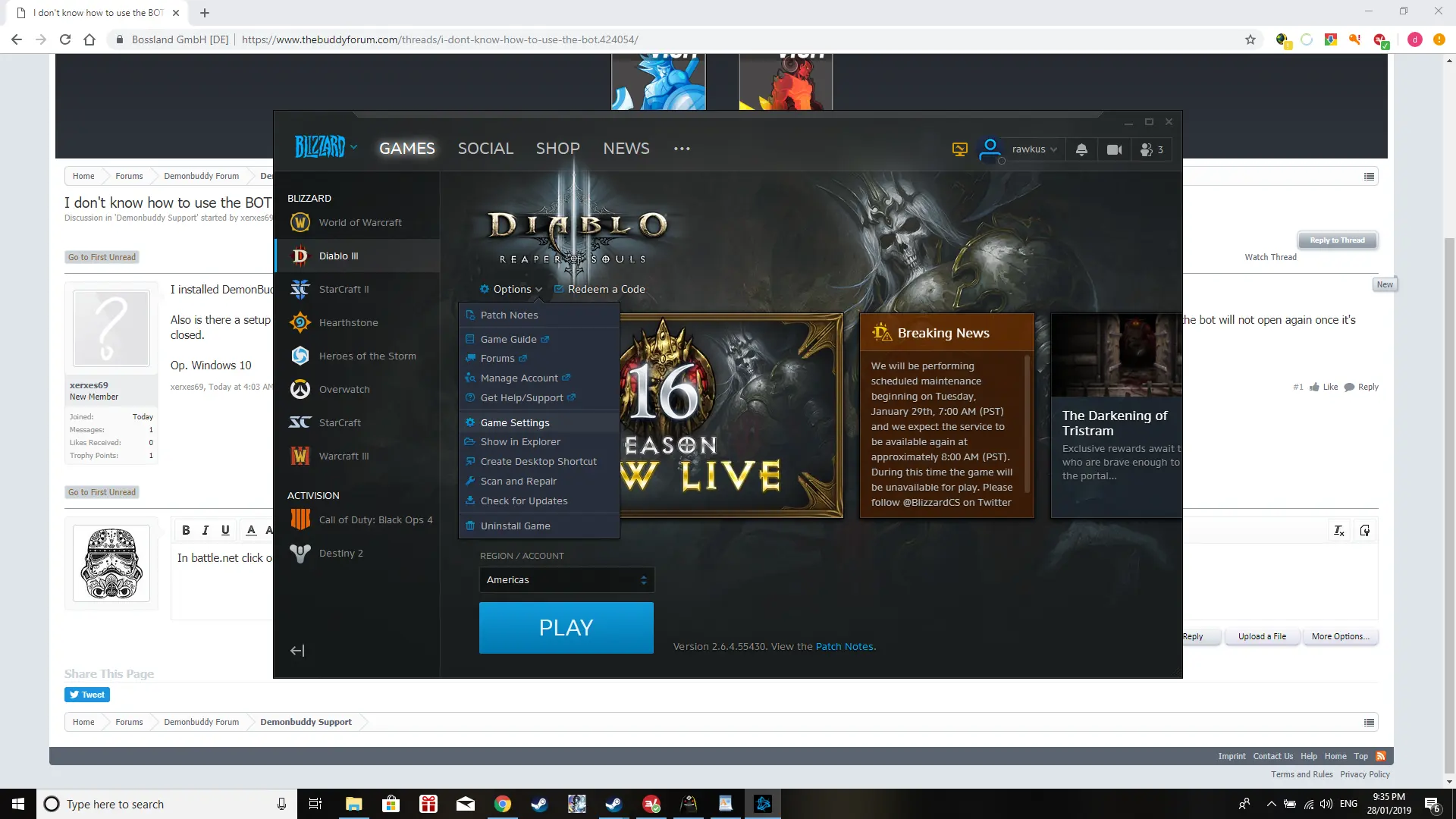The image size is (1456, 819).
Task: Click Reply to Thread button
Action: pos(1338,240)
